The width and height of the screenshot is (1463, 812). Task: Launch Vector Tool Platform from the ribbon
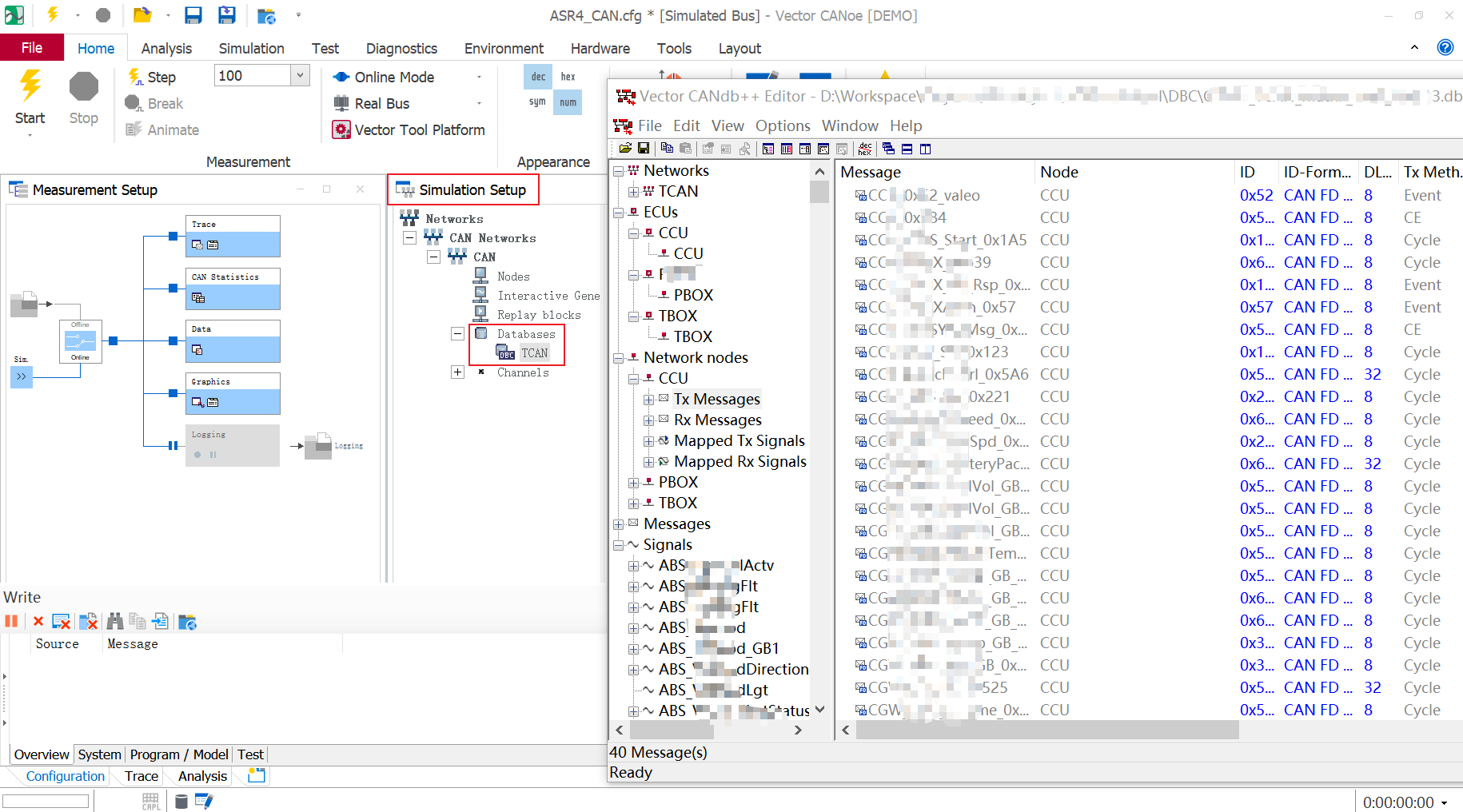click(x=409, y=129)
